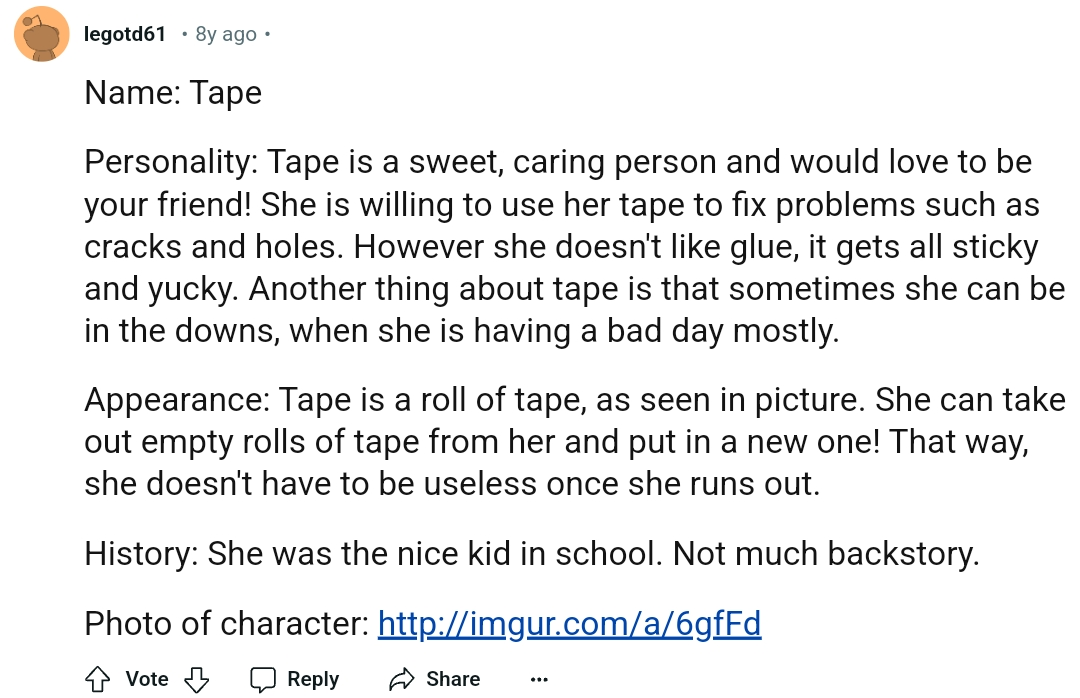Image resolution: width=1080 pixels, height=698 pixels.
Task: Upvote the comment by legotd61
Action: click(97, 679)
